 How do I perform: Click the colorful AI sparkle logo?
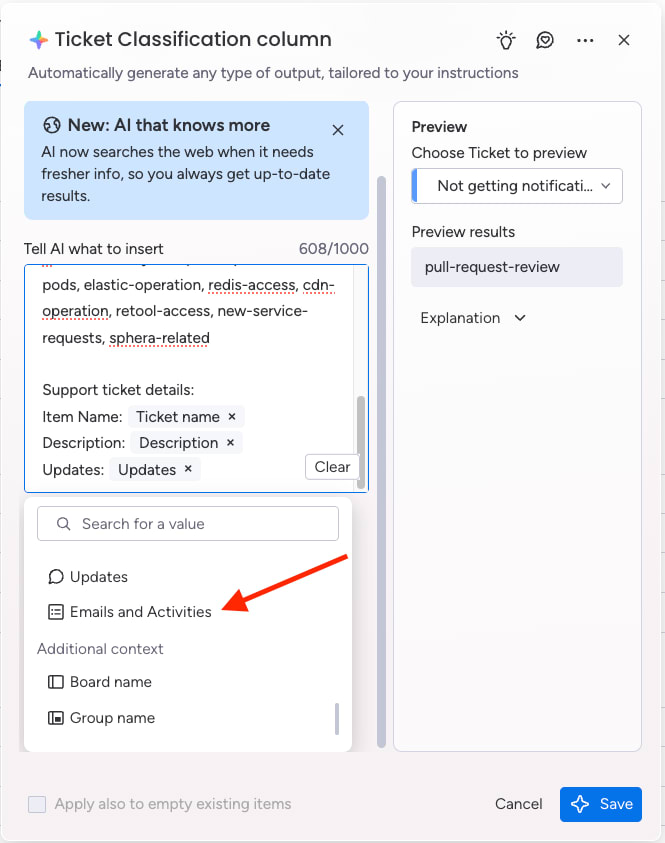coord(39,40)
